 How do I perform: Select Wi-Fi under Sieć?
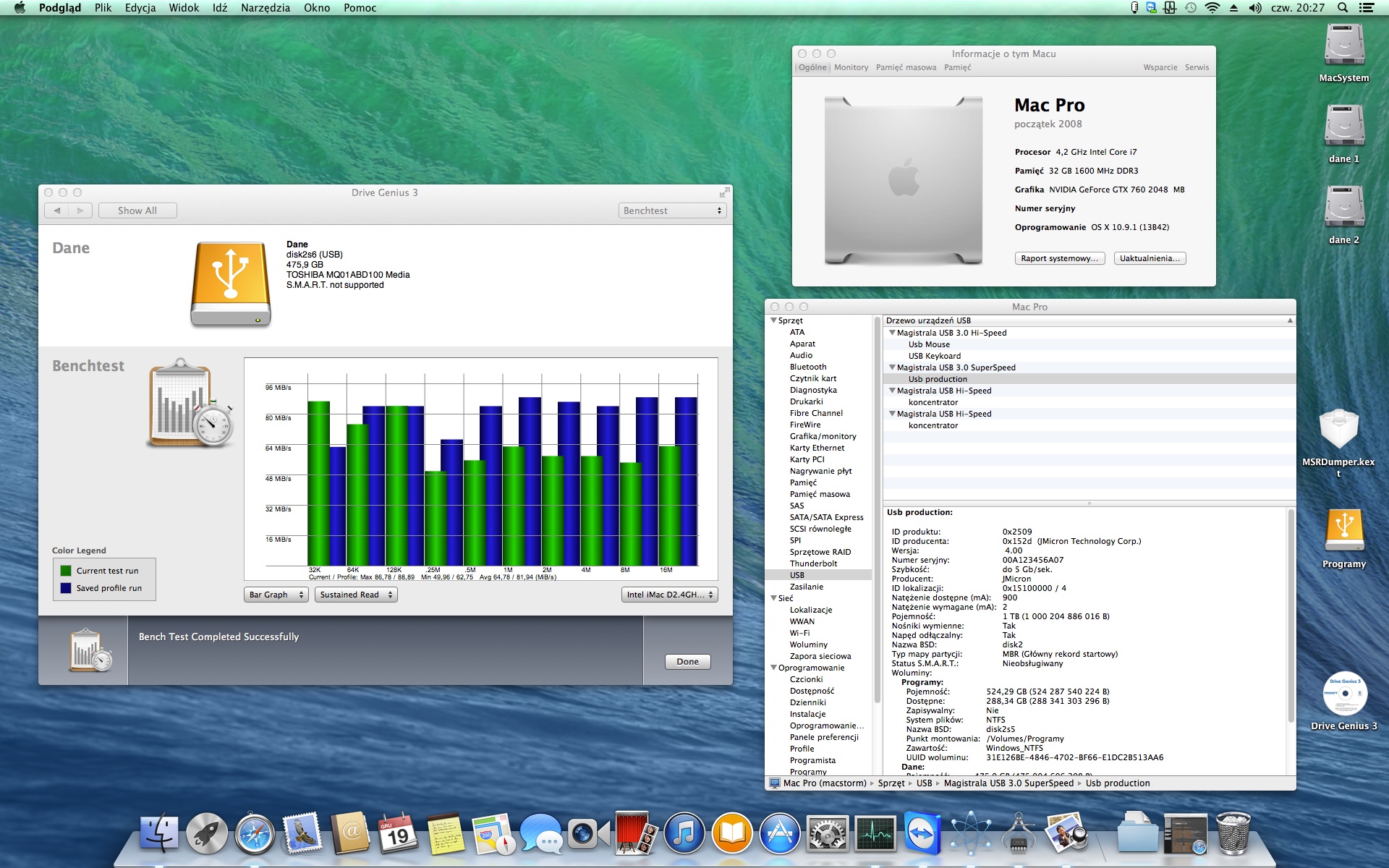coord(799,633)
